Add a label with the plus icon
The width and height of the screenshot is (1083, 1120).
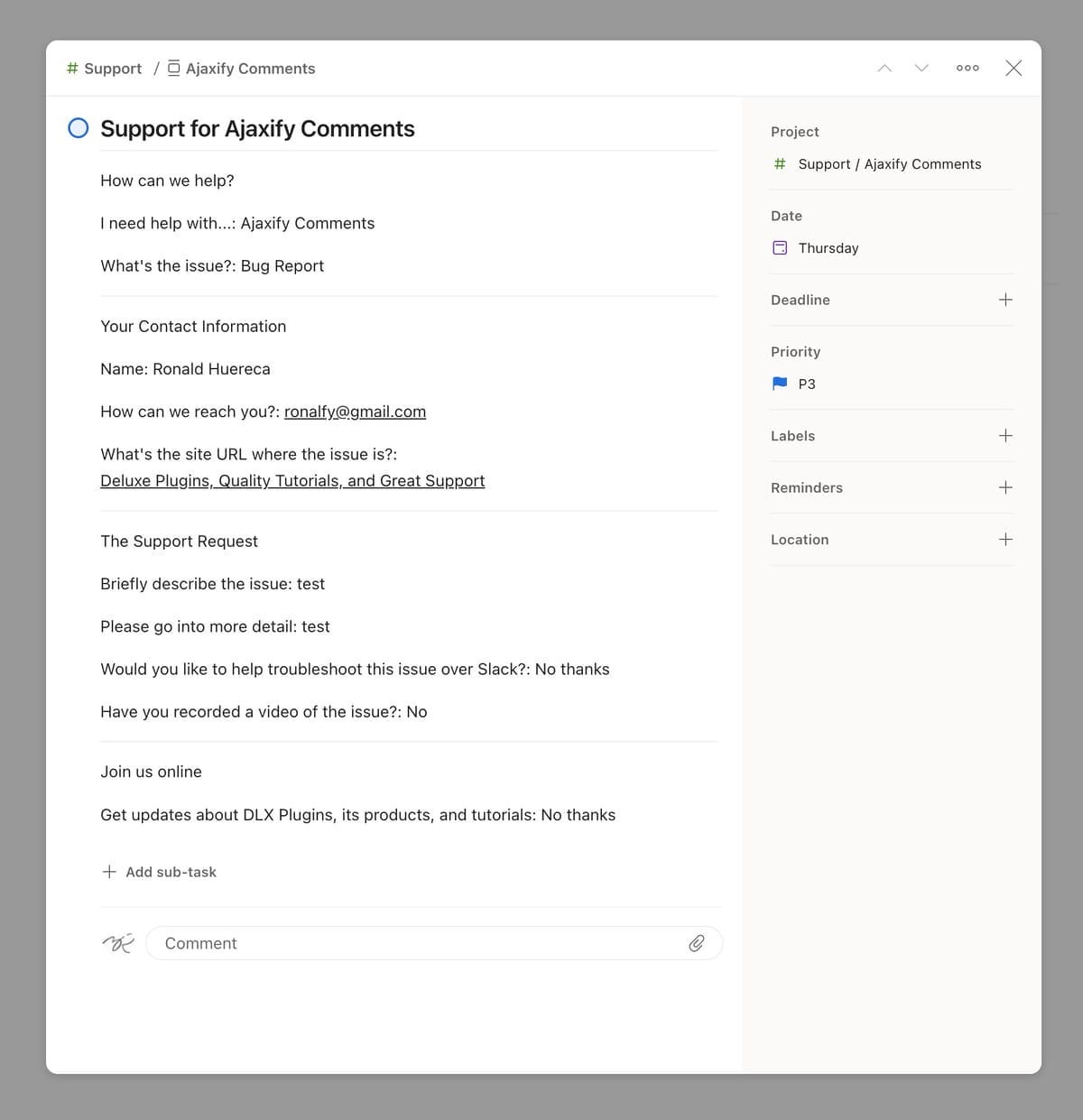(1005, 436)
